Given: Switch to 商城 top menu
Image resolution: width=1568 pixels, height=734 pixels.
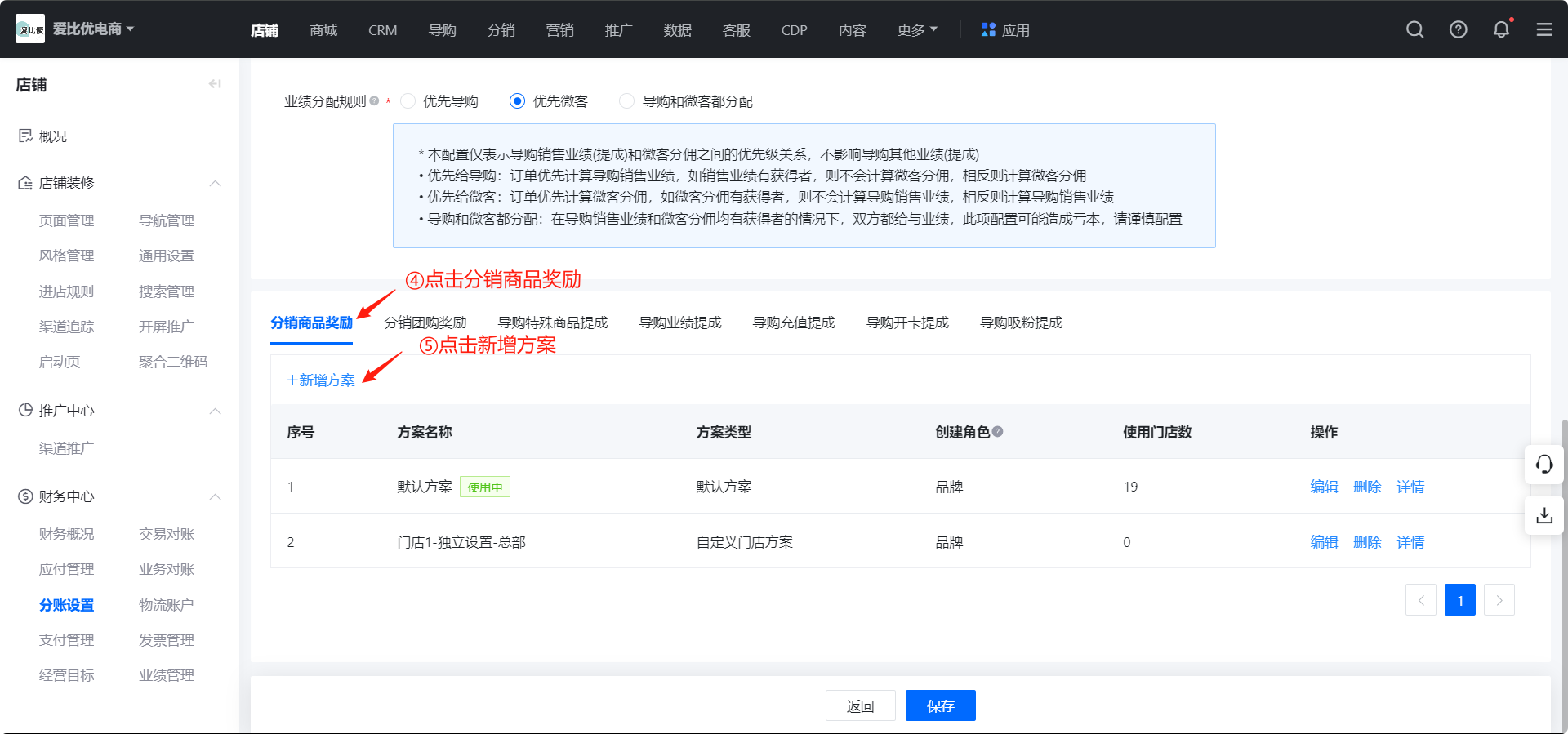Looking at the screenshot, I should pyautogui.click(x=323, y=30).
